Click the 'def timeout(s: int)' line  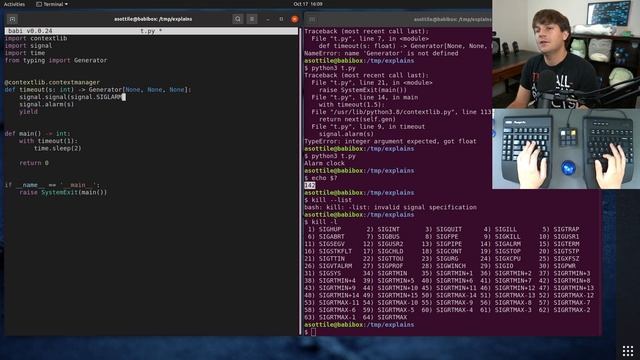[x=98, y=90]
